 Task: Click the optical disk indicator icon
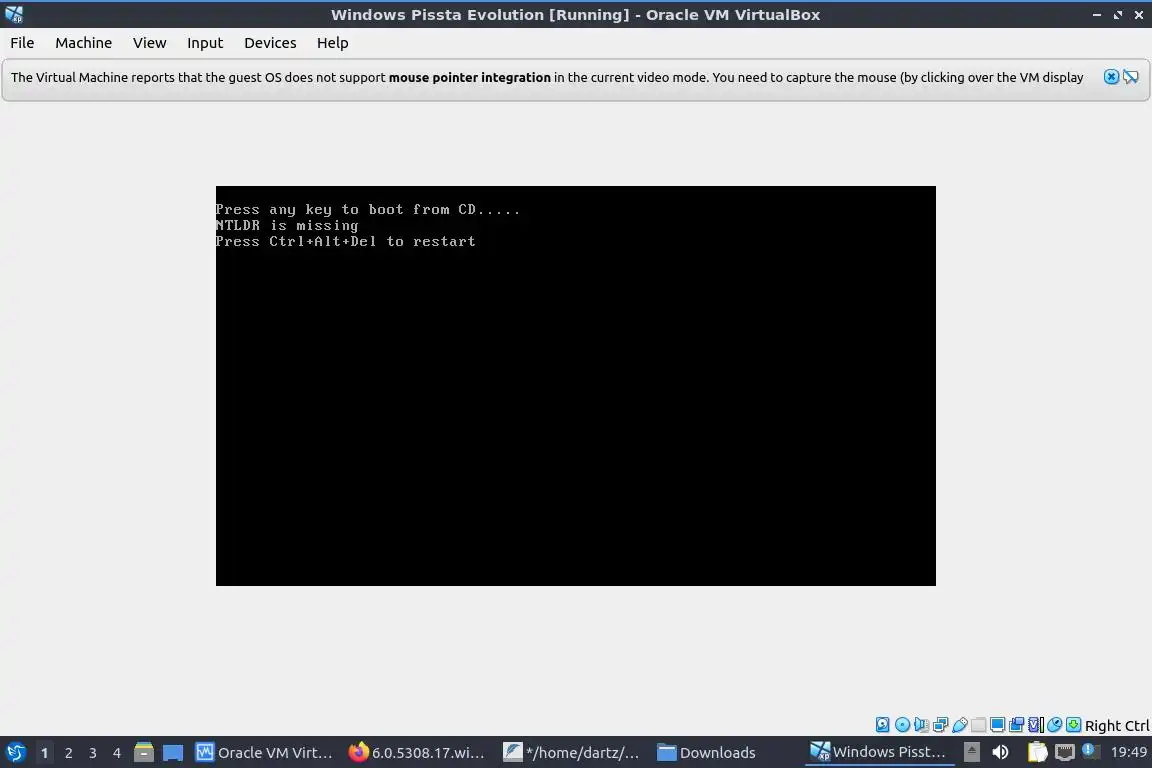(x=902, y=725)
